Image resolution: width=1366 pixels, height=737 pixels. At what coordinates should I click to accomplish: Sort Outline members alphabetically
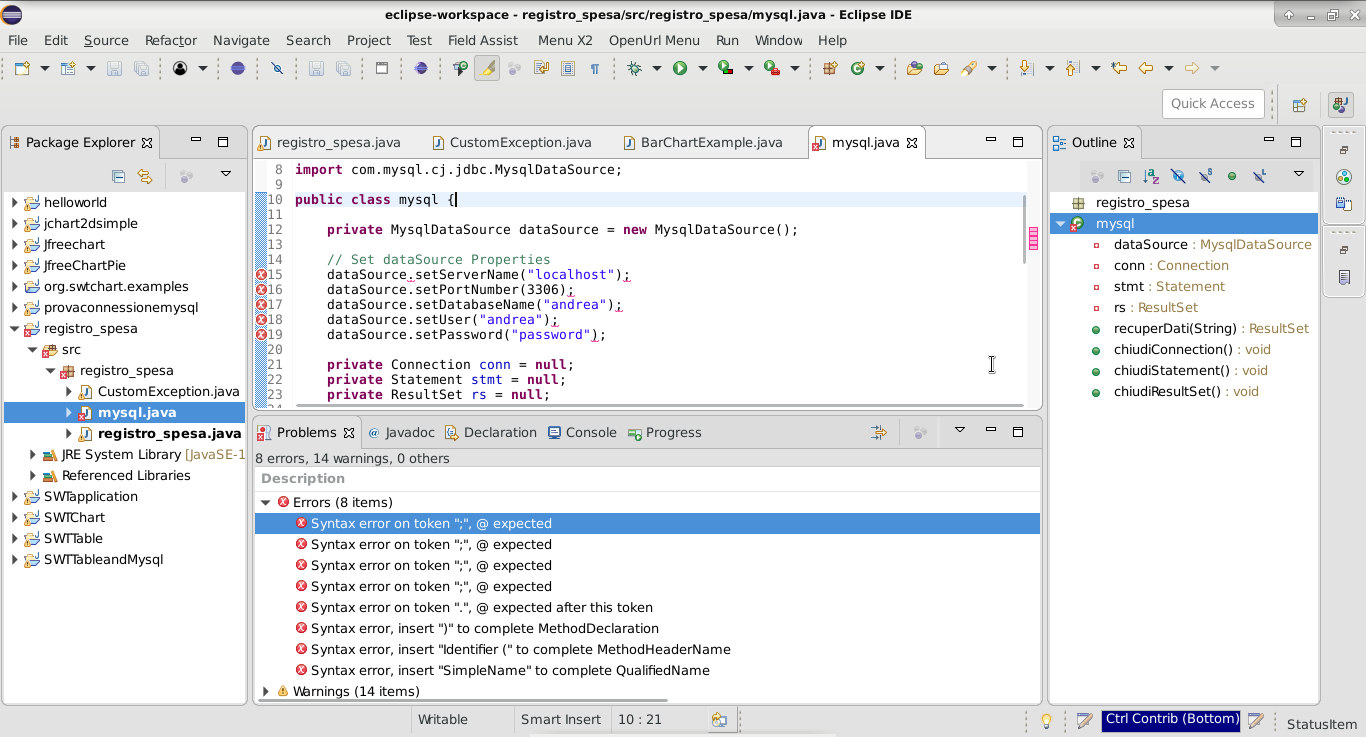pos(1151,176)
